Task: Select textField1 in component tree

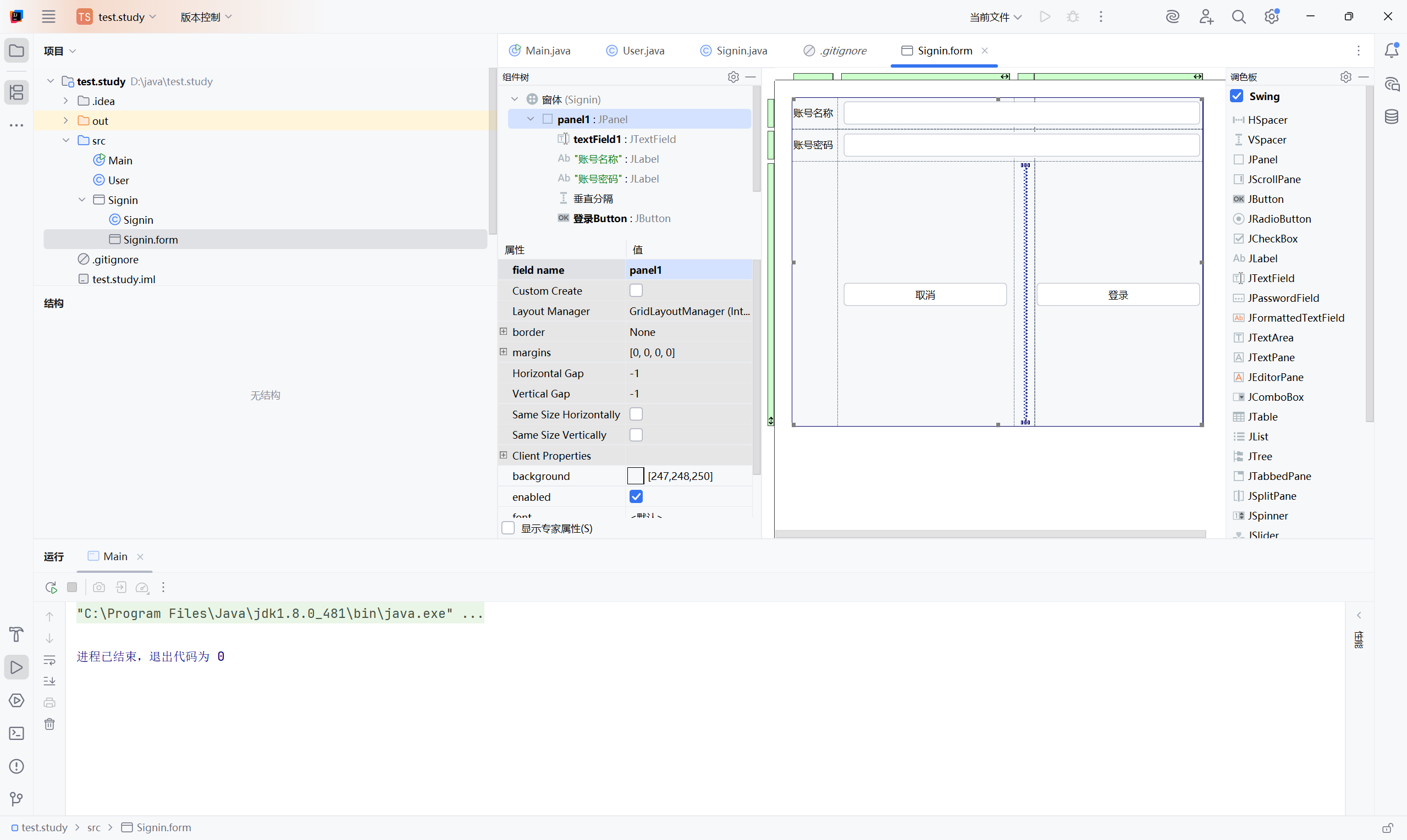Action: coord(617,139)
